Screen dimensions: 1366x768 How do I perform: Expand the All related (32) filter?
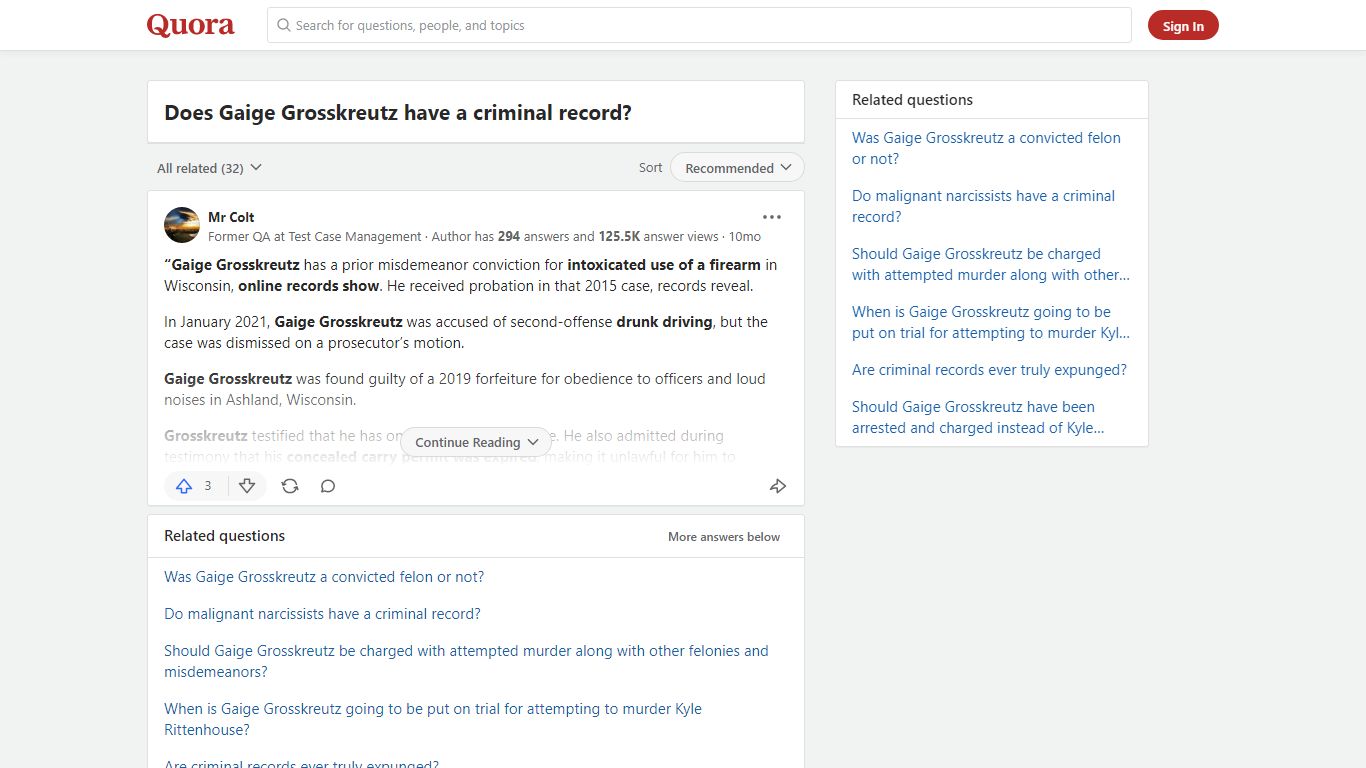[209, 168]
